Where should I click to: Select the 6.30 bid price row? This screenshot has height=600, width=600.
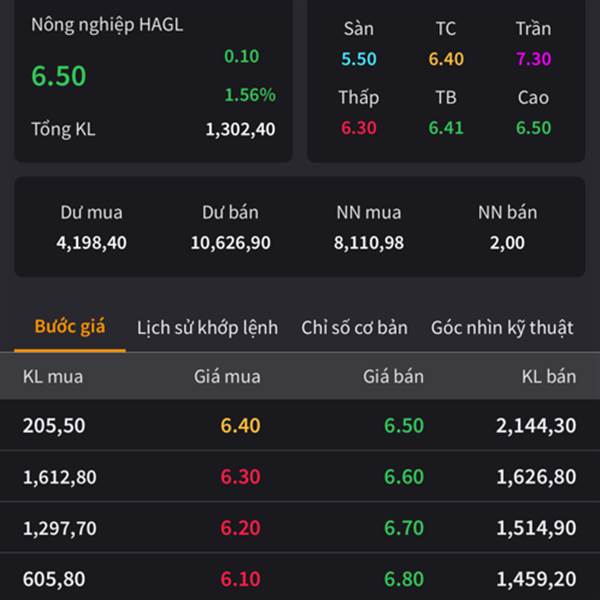240,477
